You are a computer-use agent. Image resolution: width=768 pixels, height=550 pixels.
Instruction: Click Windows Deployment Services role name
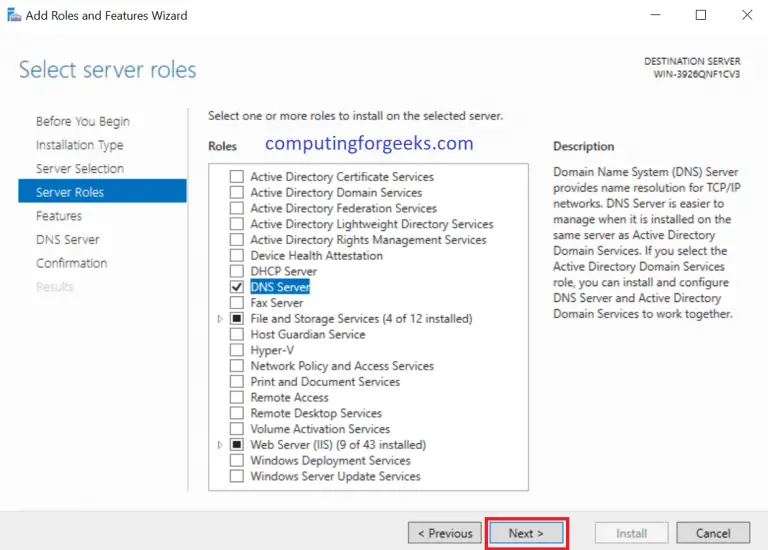tap(331, 460)
